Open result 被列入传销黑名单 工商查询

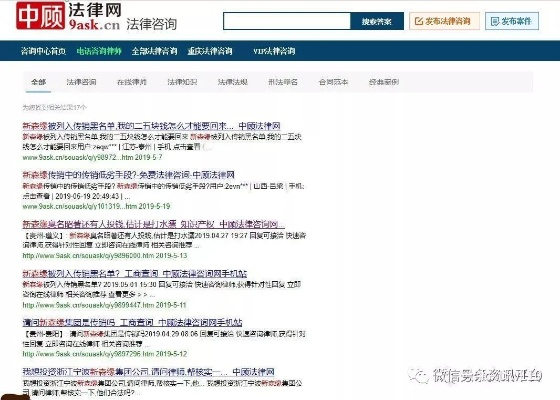(135, 274)
